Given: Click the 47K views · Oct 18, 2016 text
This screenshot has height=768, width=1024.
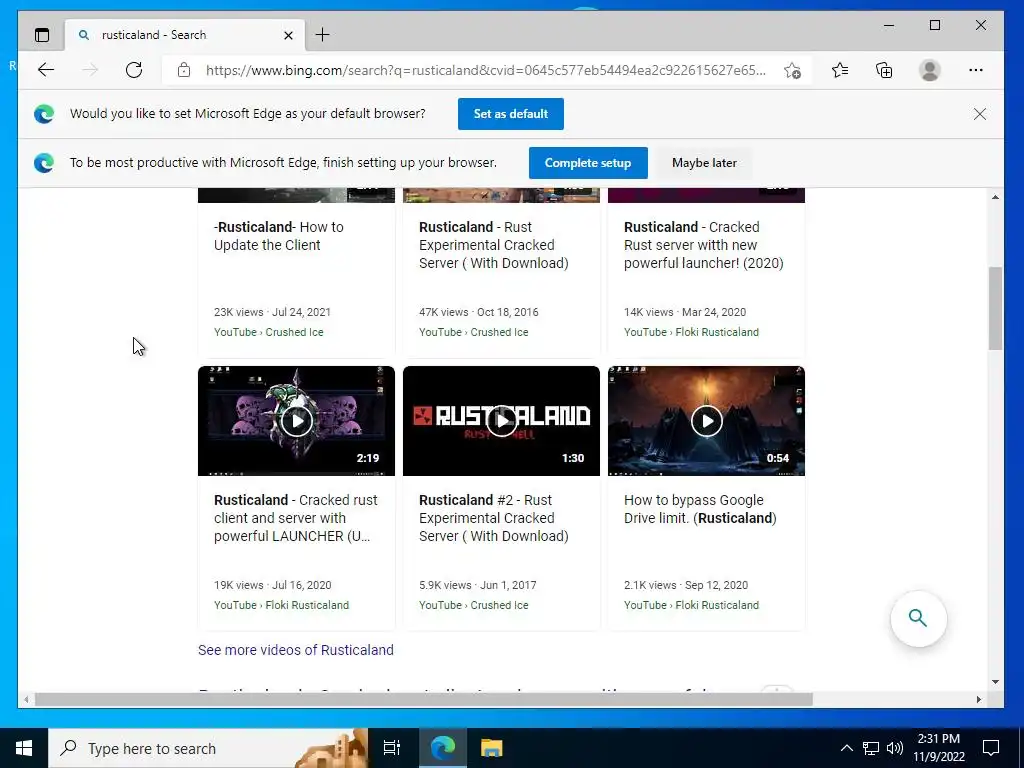Looking at the screenshot, I should tap(479, 312).
